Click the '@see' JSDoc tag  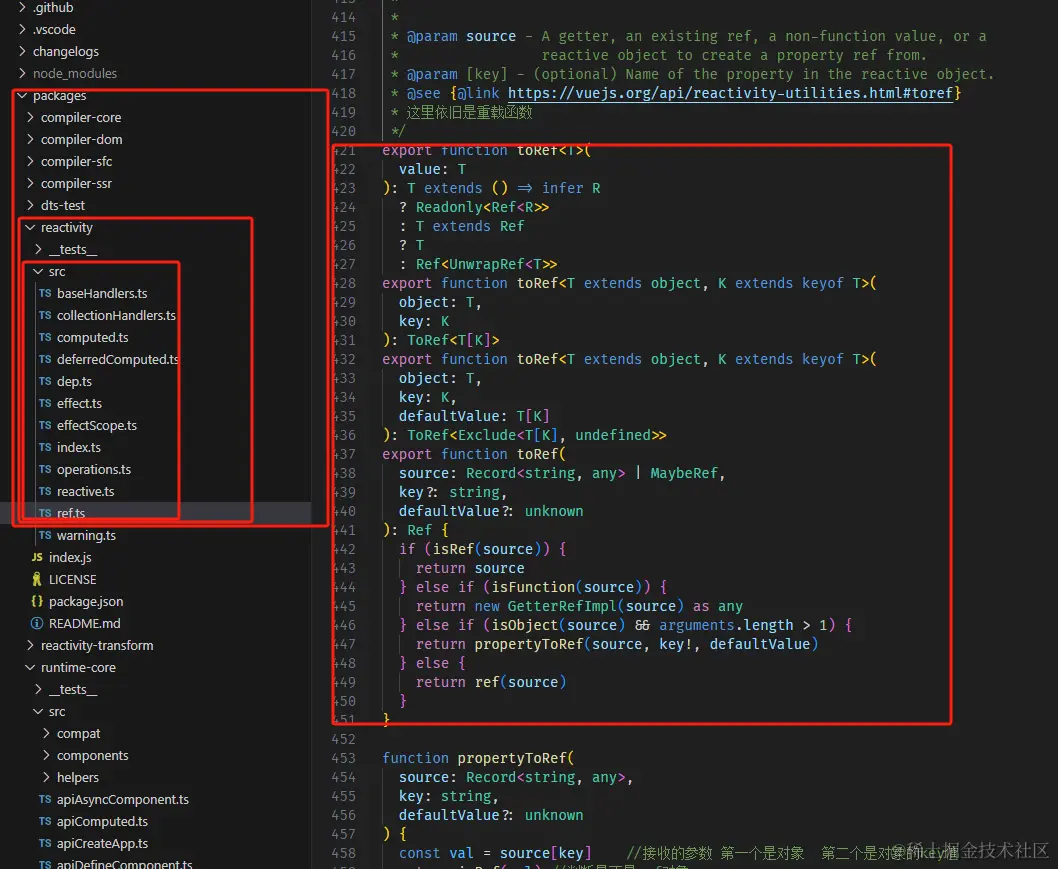point(423,93)
